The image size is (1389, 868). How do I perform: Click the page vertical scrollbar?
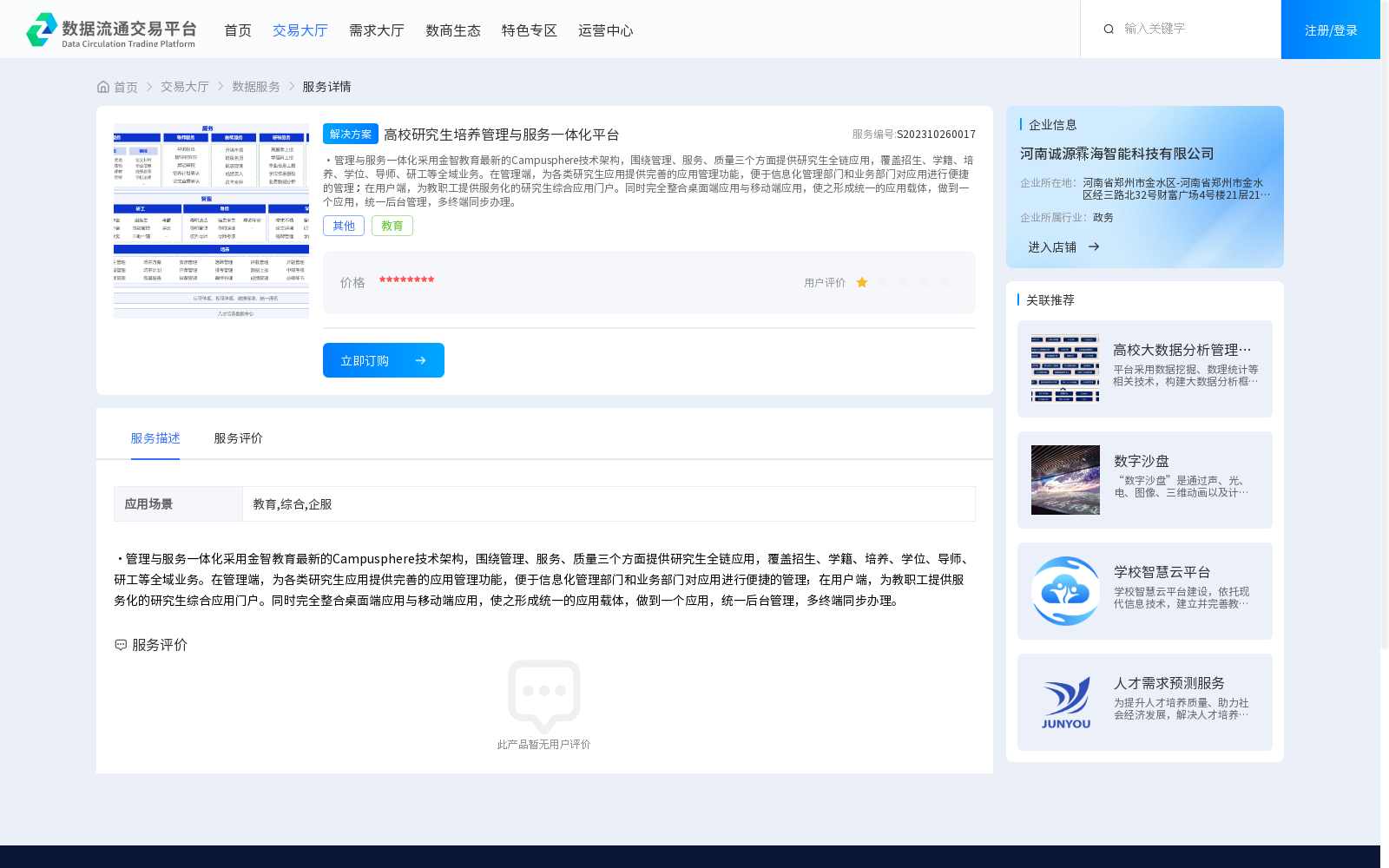pos(1385,325)
